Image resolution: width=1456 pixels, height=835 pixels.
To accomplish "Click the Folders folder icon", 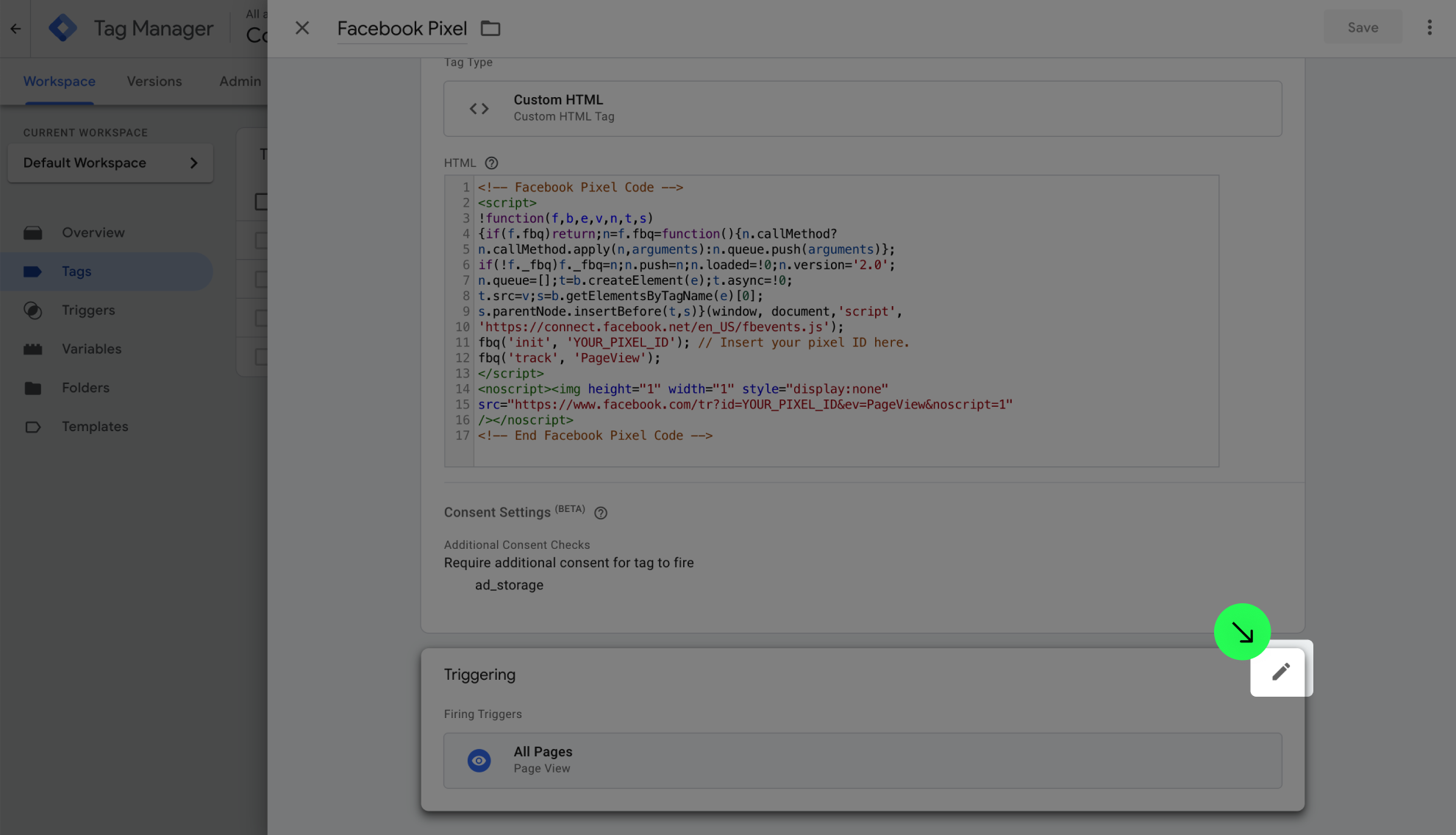I will coord(32,388).
